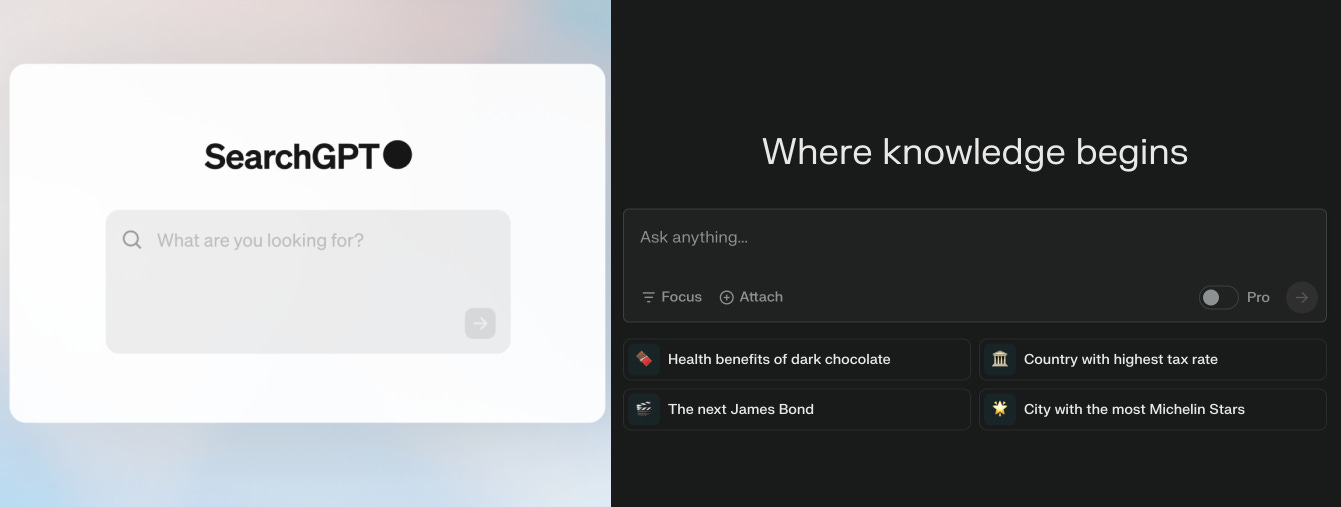Image resolution: width=1341 pixels, height=507 pixels.
Task: Click the bank building emoji icon
Action: pos(1000,359)
